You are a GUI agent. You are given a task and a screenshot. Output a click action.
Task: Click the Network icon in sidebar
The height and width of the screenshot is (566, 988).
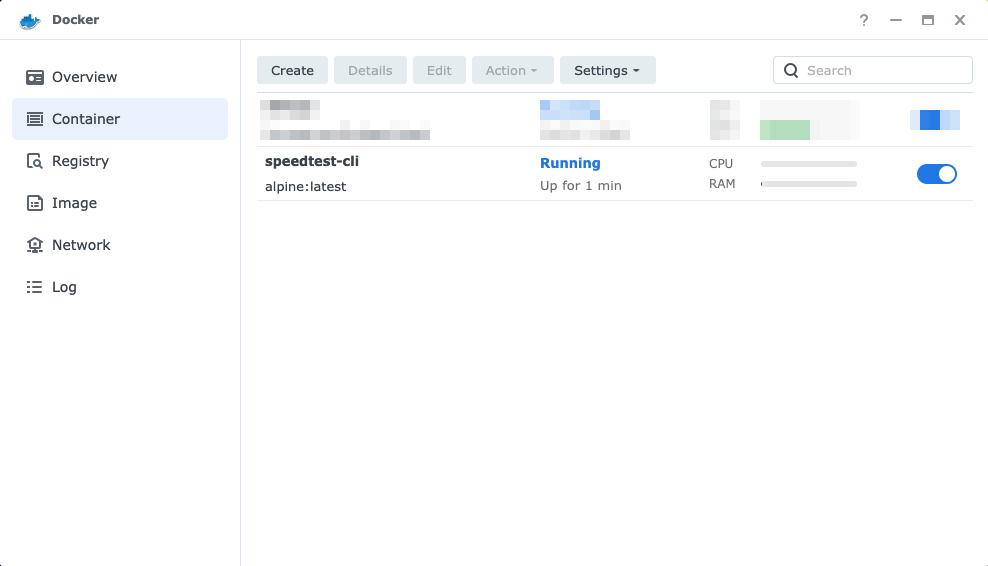tap(35, 245)
